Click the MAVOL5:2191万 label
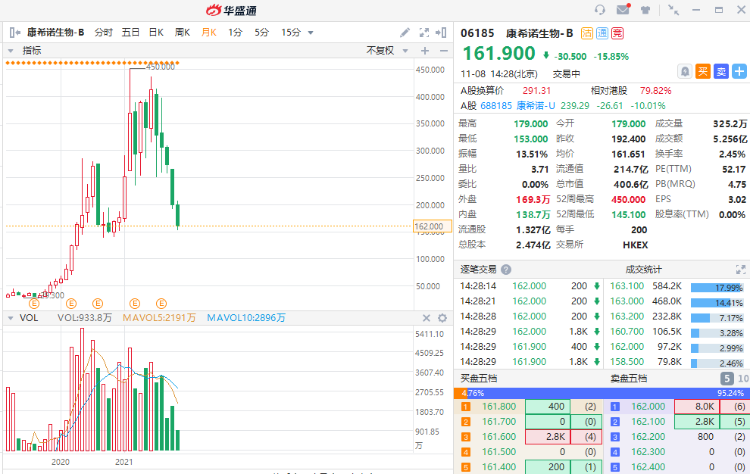Viewport: 750px width, 474px height. (x=159, y=318)
